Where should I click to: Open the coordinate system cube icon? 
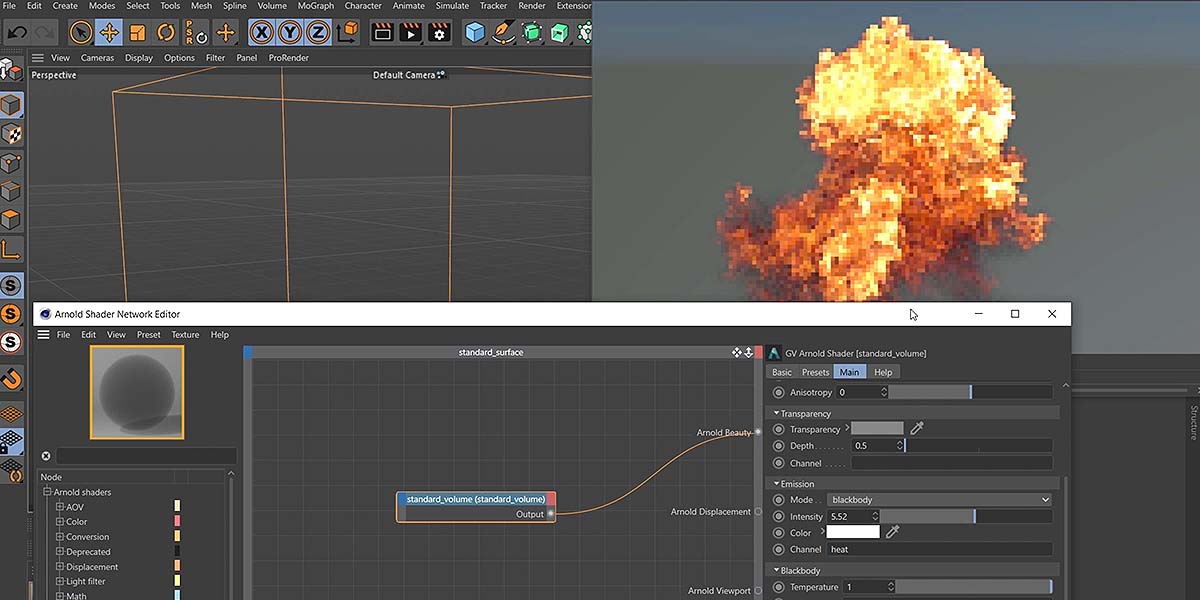click(x=347, y=33)
